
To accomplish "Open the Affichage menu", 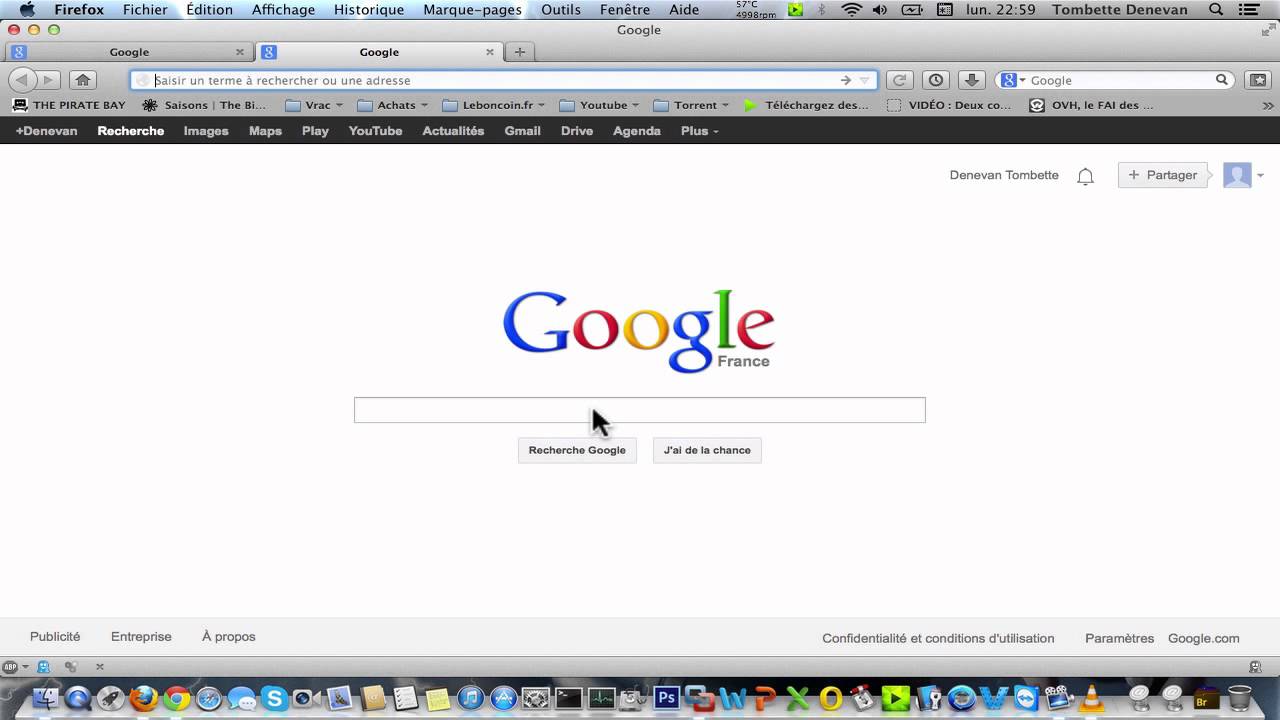I will point(283,10).
